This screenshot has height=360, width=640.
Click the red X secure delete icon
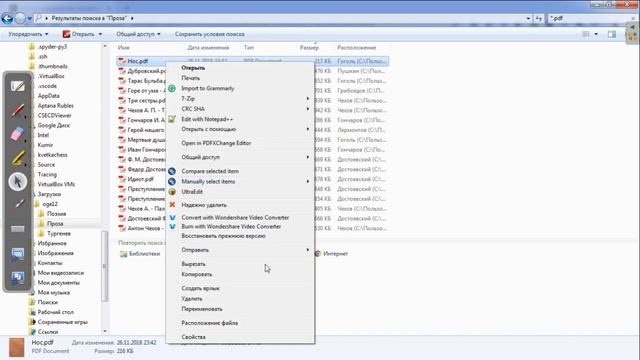pos(172,204)
